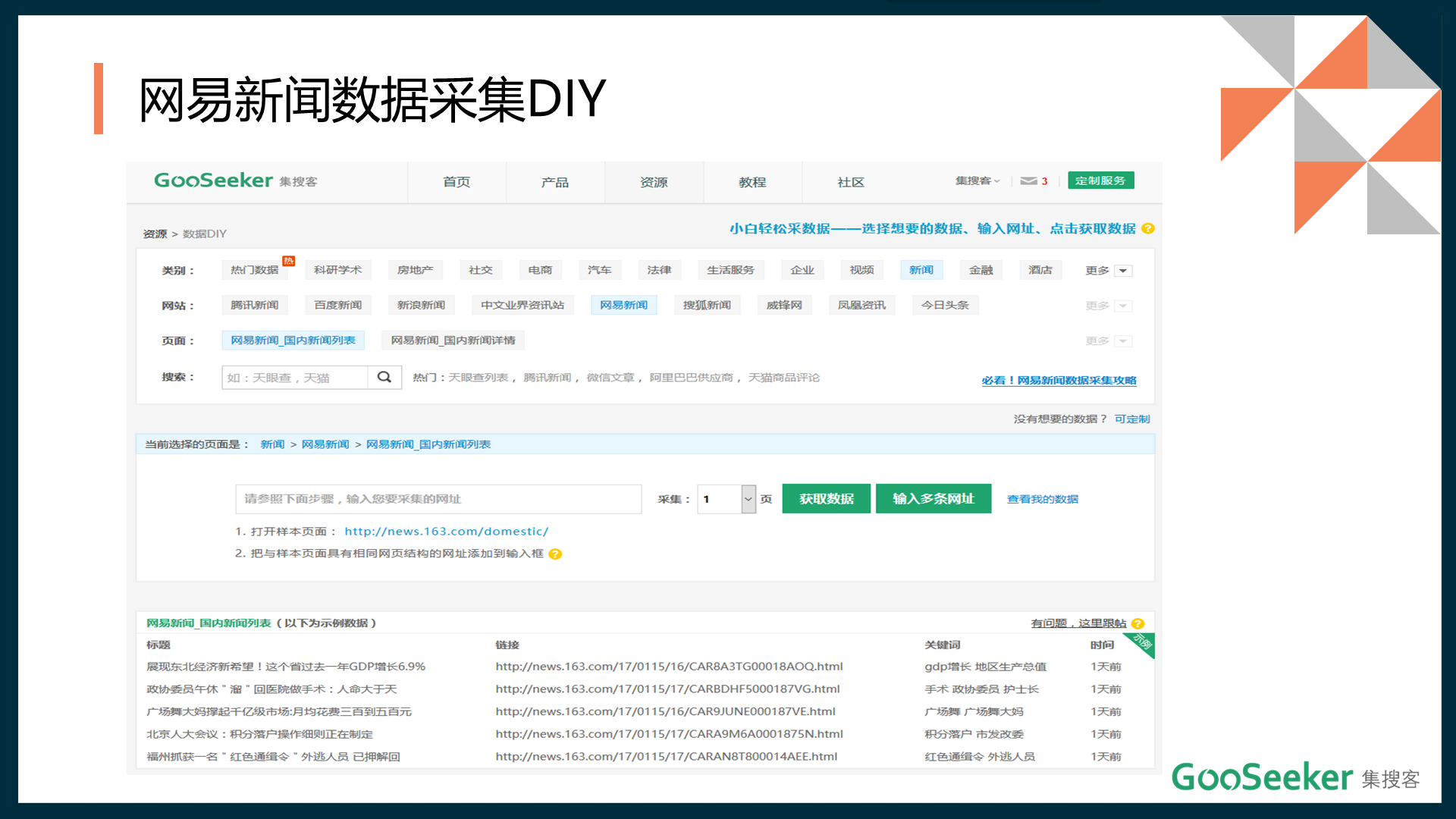Click hot search 阿里巴巴供应商
This screenshot has width=1456, height=819.
(x=692, y=378)
